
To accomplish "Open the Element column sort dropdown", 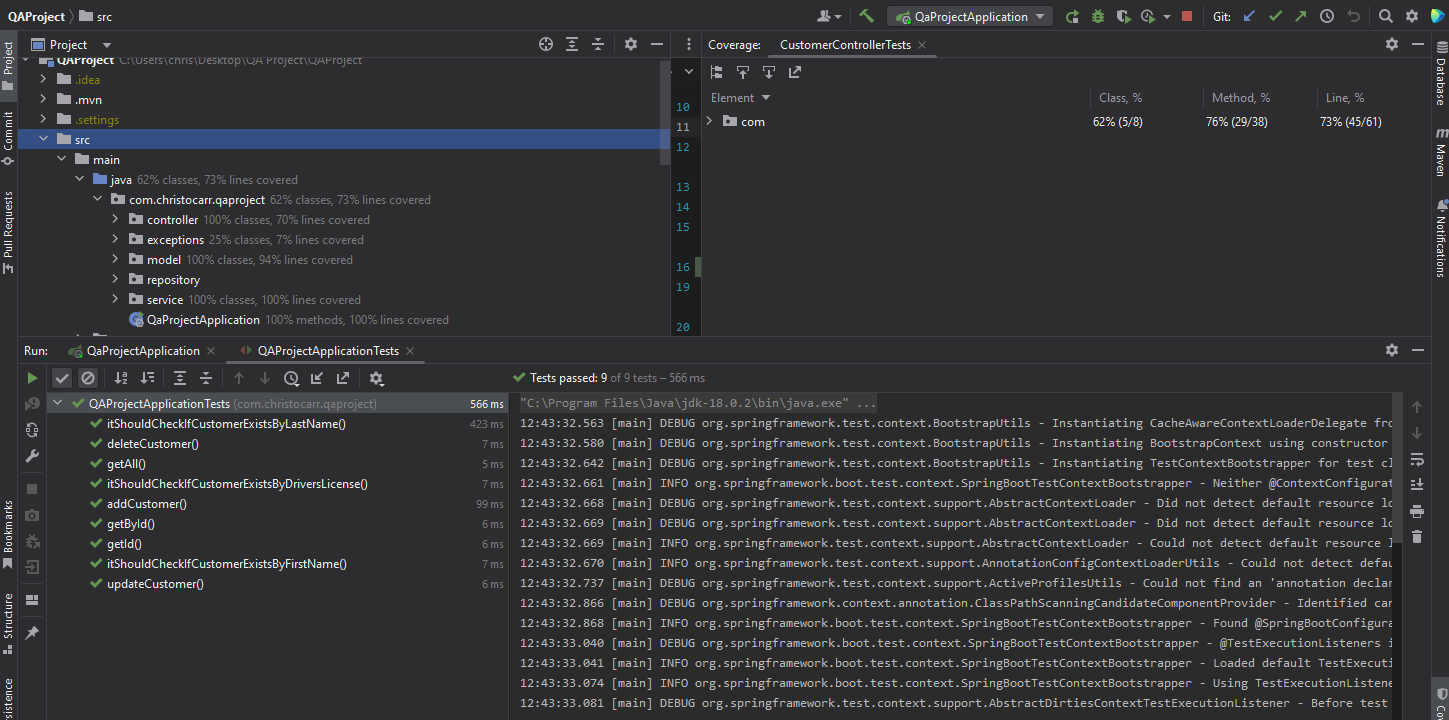I will [766, 98].
